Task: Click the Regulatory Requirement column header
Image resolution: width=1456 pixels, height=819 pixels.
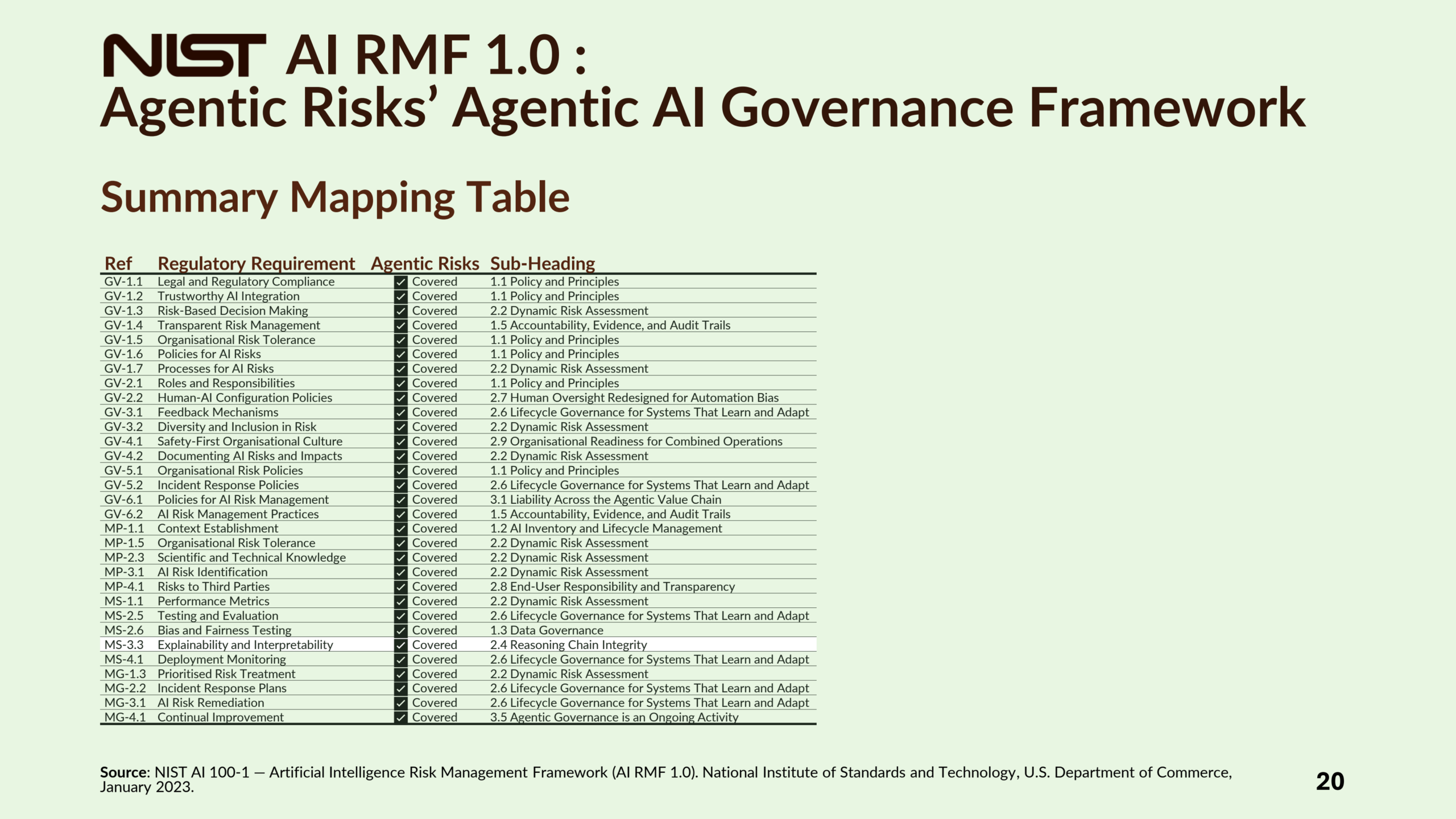Action: (x=256, y=263)
